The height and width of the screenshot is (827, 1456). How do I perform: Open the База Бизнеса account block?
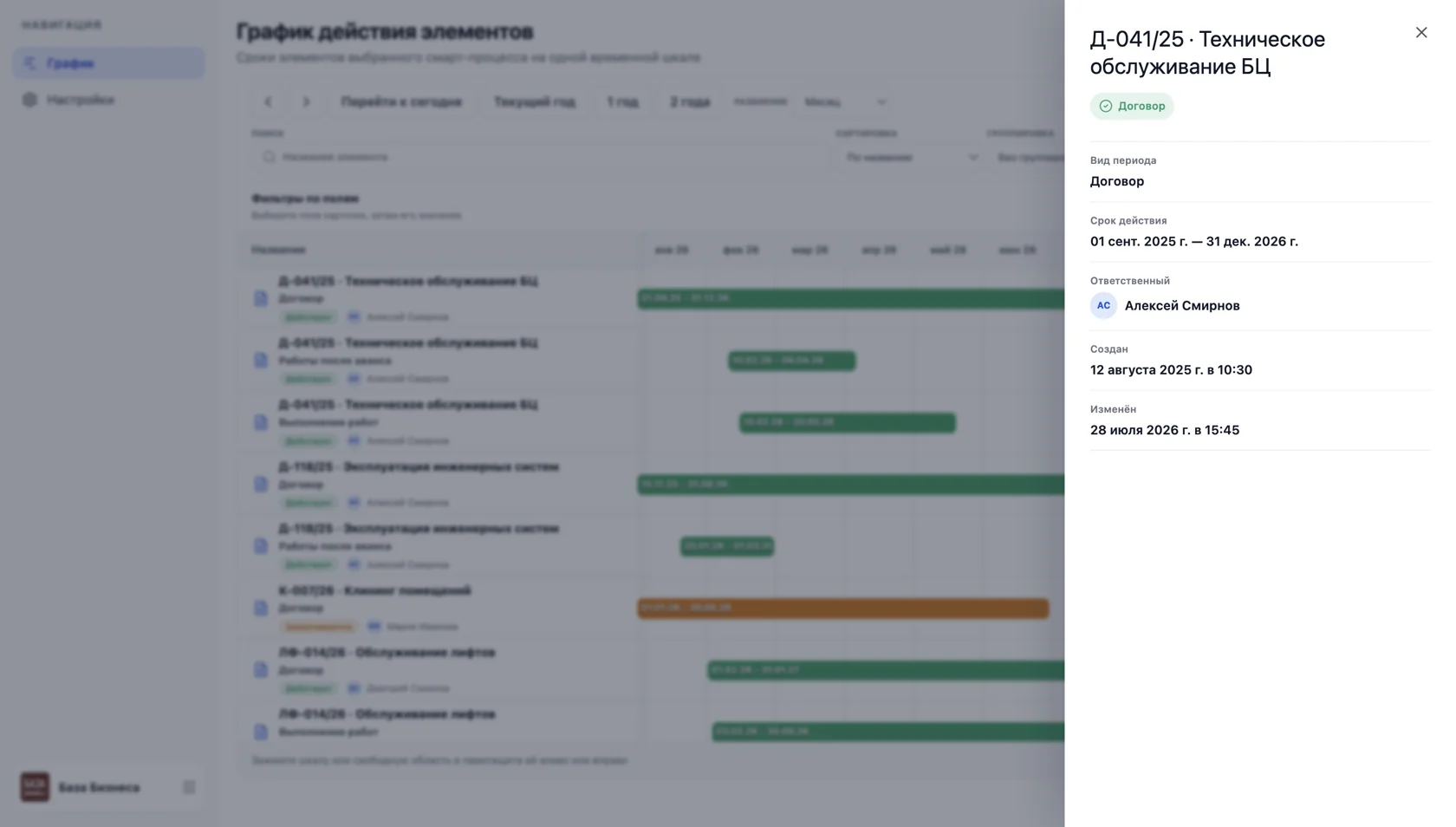[x=108, y=787]
